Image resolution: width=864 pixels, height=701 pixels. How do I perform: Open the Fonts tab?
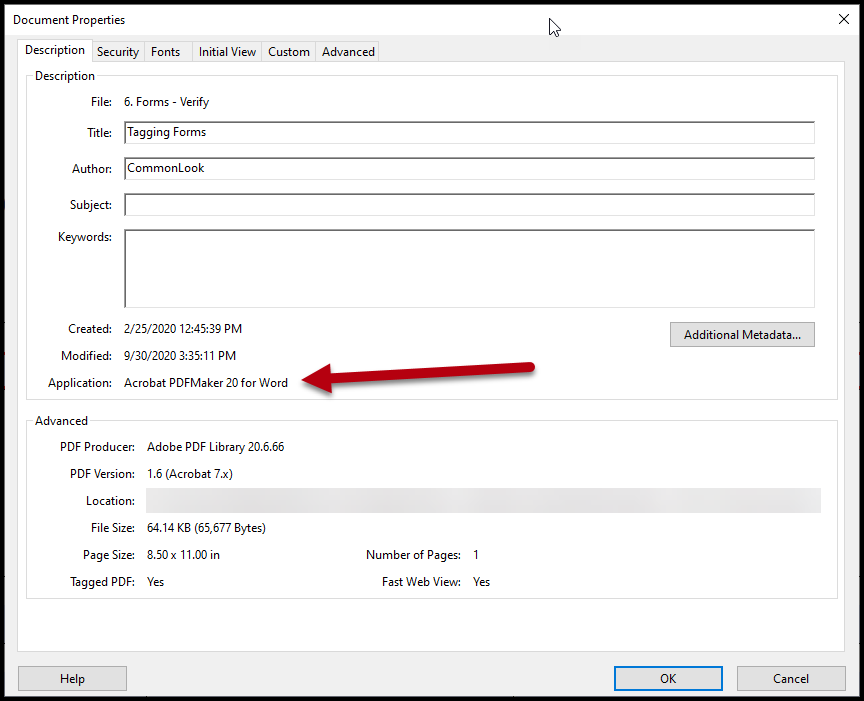pyautogui.click(x=166, y=52)
